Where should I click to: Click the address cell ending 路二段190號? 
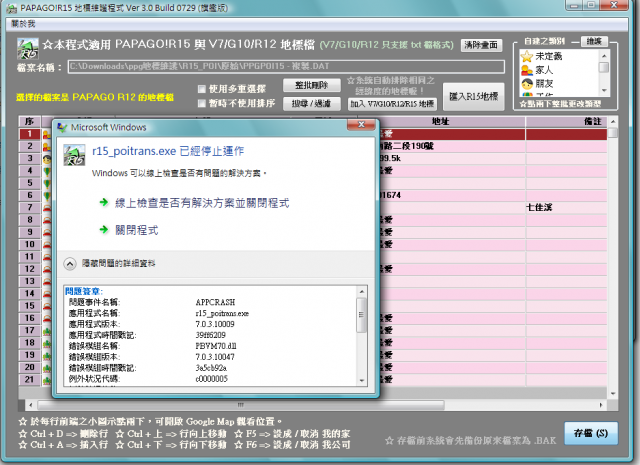point(451,146)
